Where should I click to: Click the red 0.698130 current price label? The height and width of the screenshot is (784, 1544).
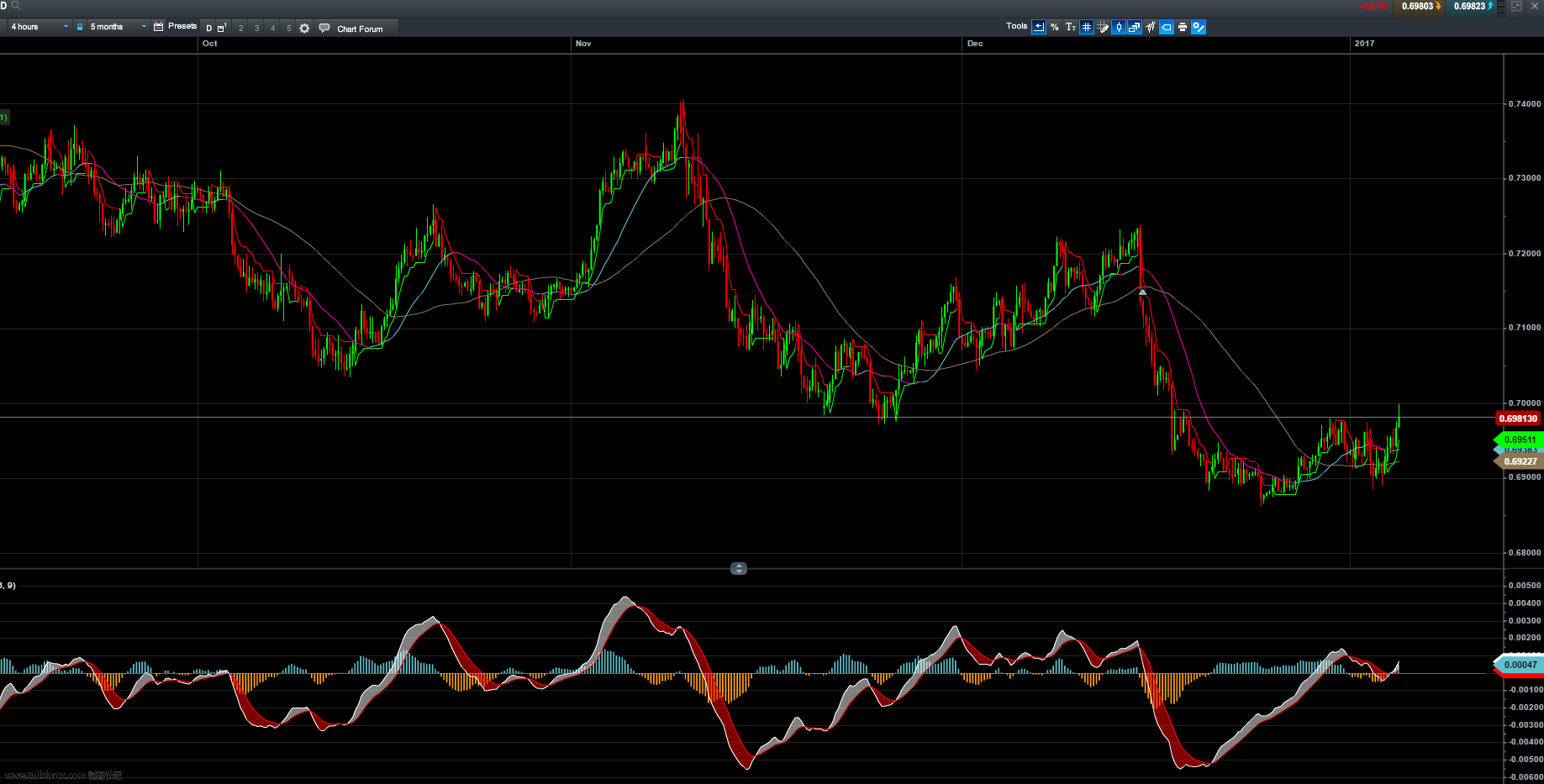[x=1518, y=418]
